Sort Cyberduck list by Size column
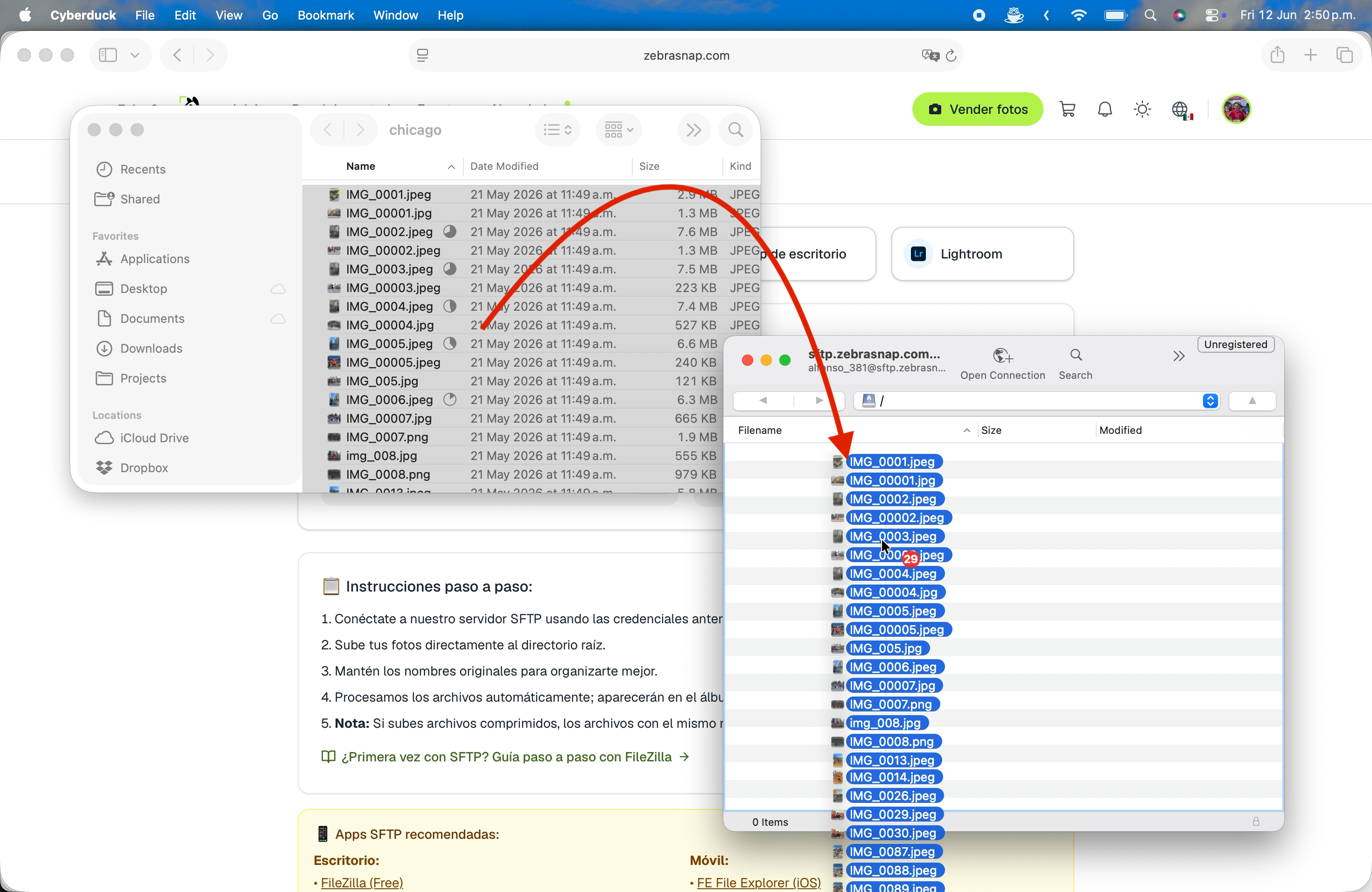This screenshot has height=892, width=1372. click(x=991, y=431)
